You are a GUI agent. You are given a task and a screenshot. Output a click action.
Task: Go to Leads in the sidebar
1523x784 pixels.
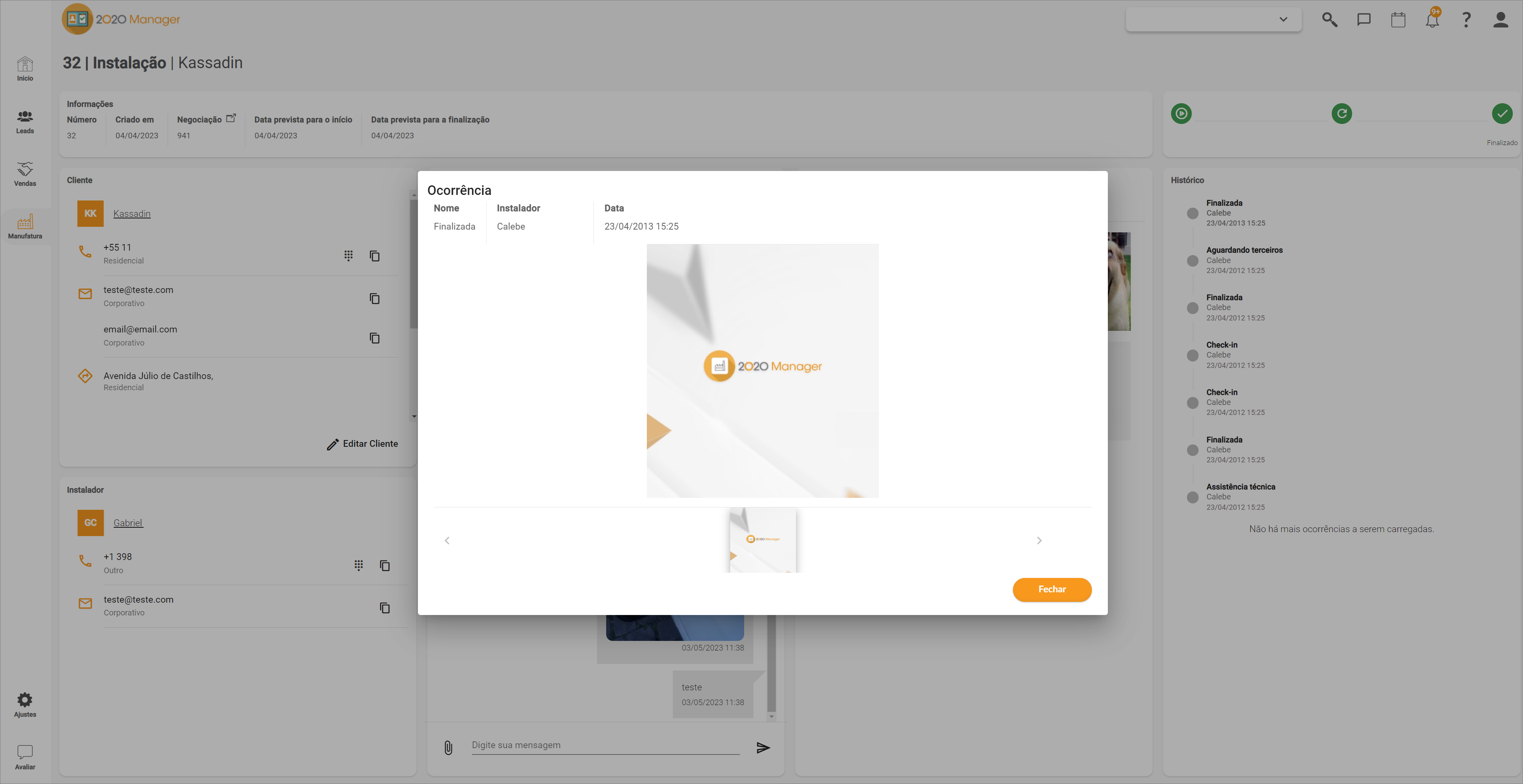click(25, 122)
